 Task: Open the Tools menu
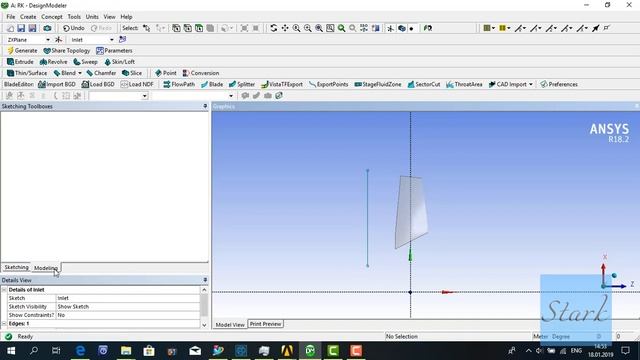(x=74, y=17)
